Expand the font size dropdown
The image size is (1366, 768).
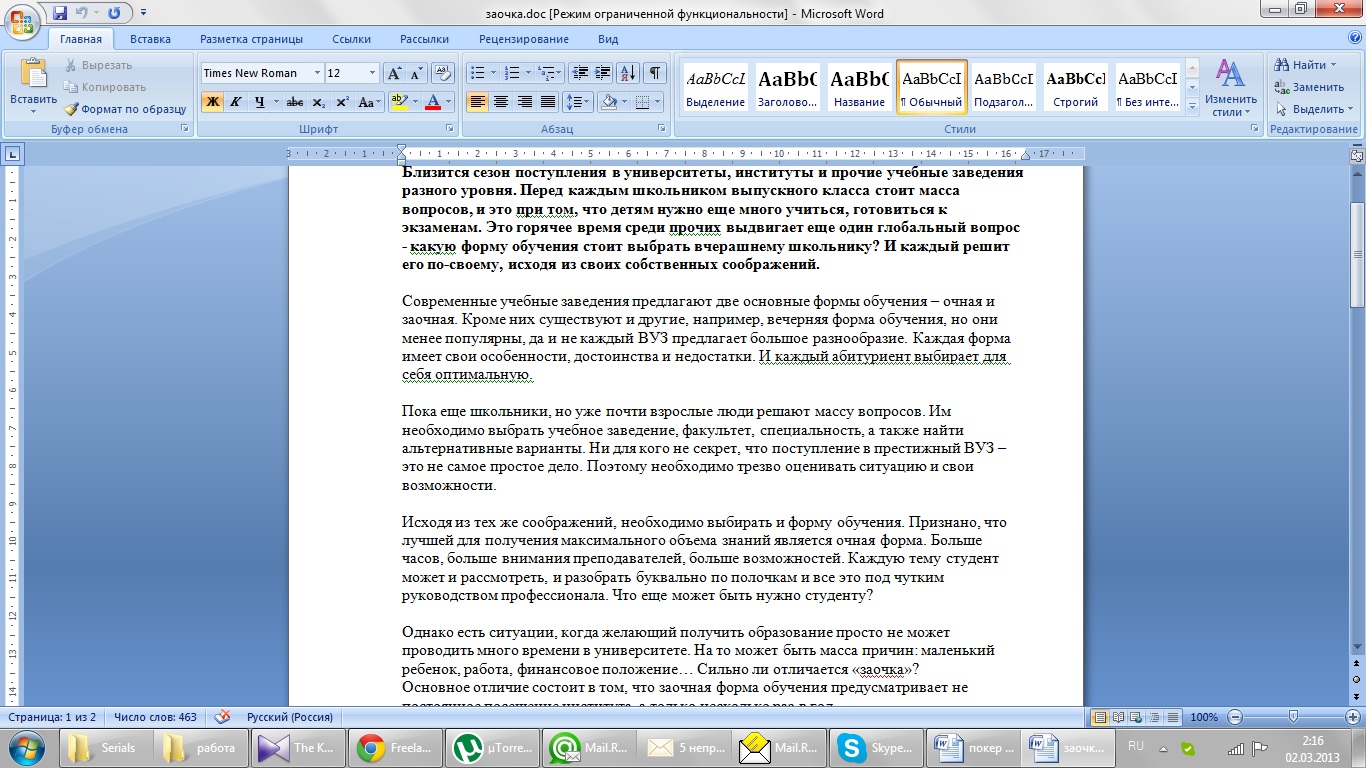(x=372, y=73)
